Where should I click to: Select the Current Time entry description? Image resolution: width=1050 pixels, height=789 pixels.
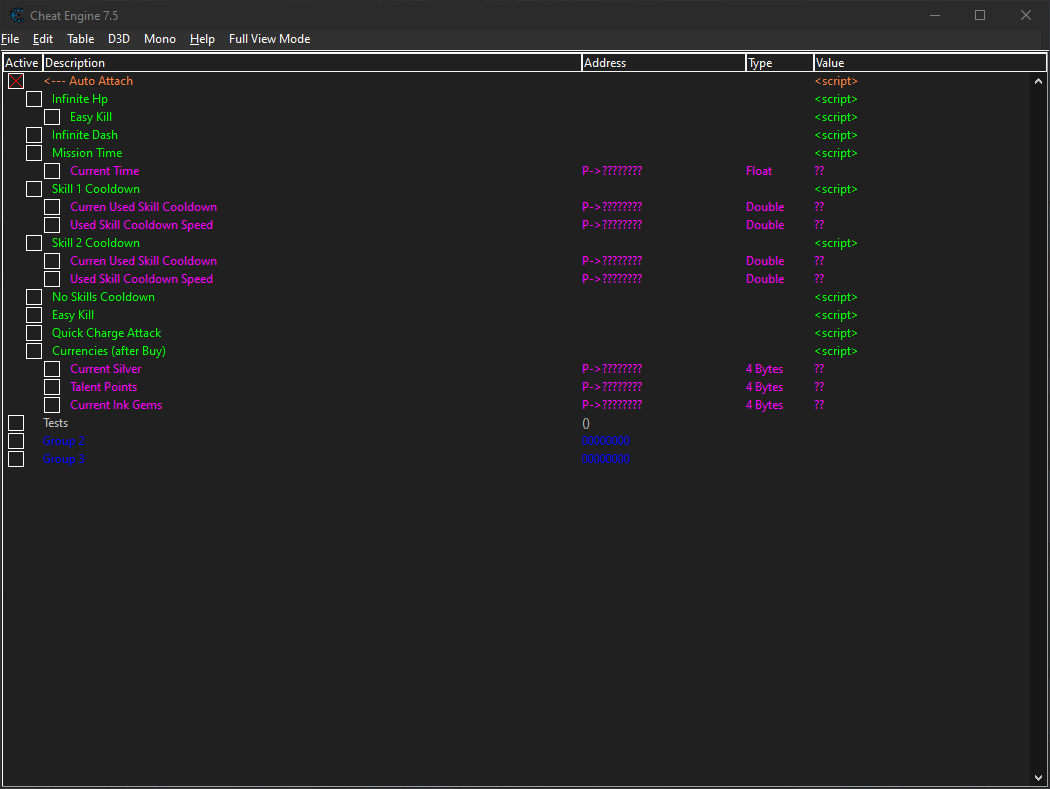coord(104,171)
